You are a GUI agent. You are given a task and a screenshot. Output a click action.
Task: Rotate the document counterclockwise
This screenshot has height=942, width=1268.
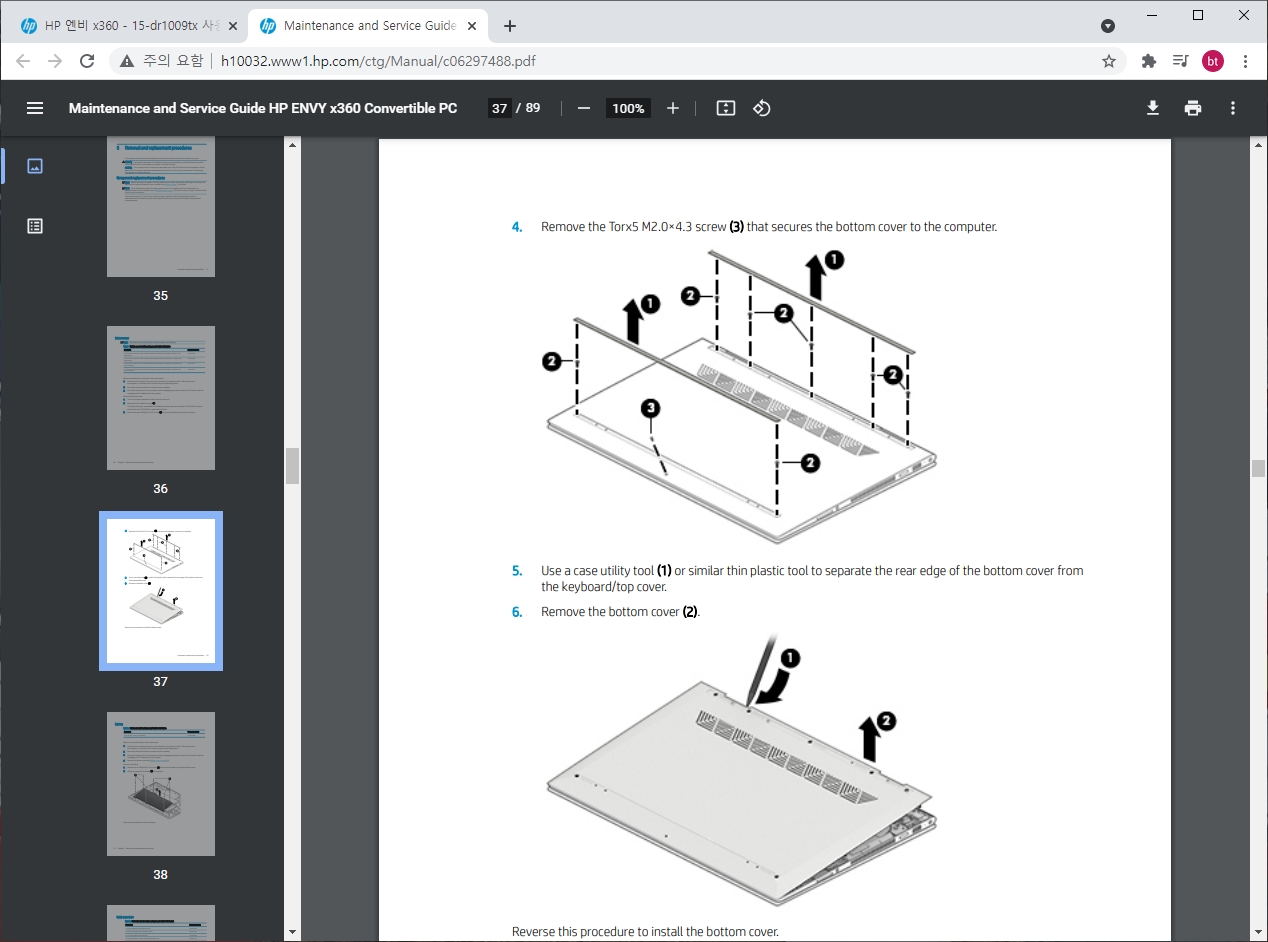click(762, 108)
